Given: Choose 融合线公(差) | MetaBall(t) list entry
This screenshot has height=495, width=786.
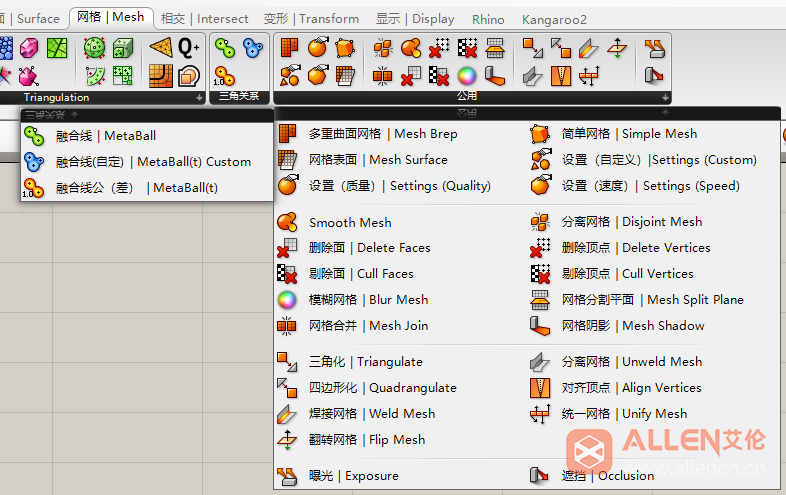Looking at the screenshot, I should (x=147, y=188).
